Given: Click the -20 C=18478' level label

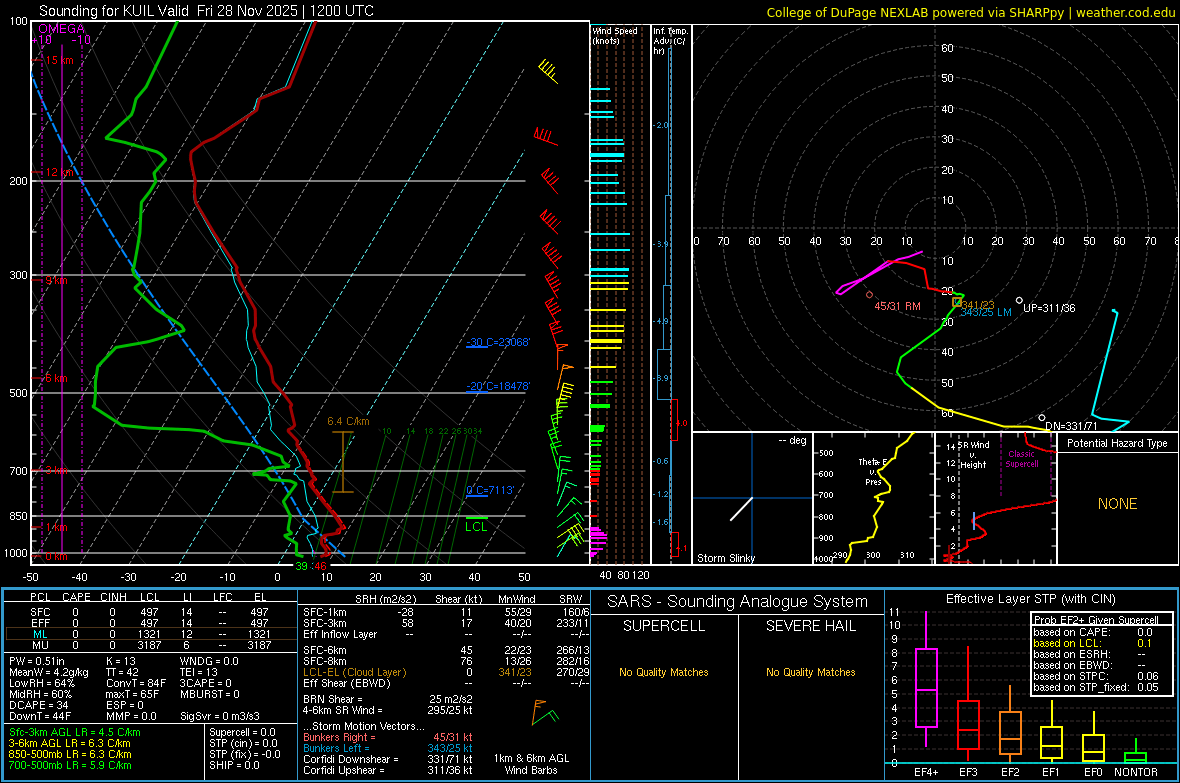Looking at the screenshot, I should pyautogui.click(x=498, y=386).
